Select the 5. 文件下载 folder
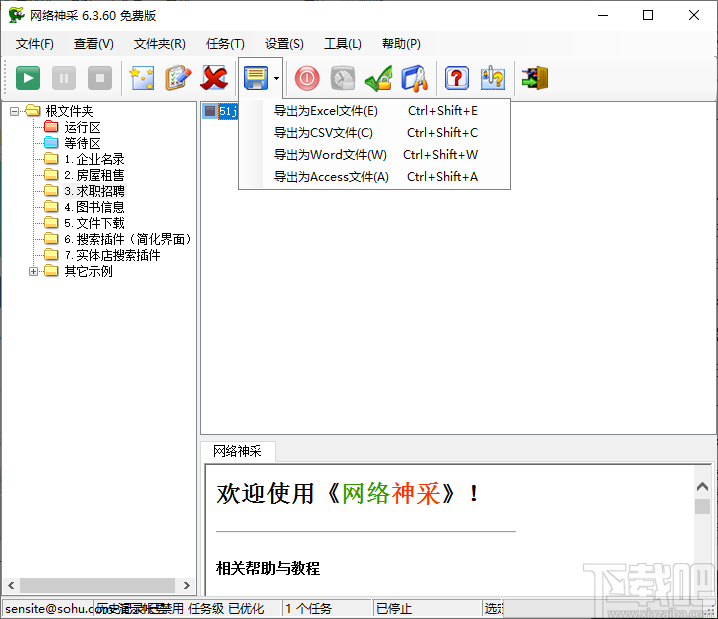The height and width of the screenshot is (619, 718). click(x=94, y=223)
